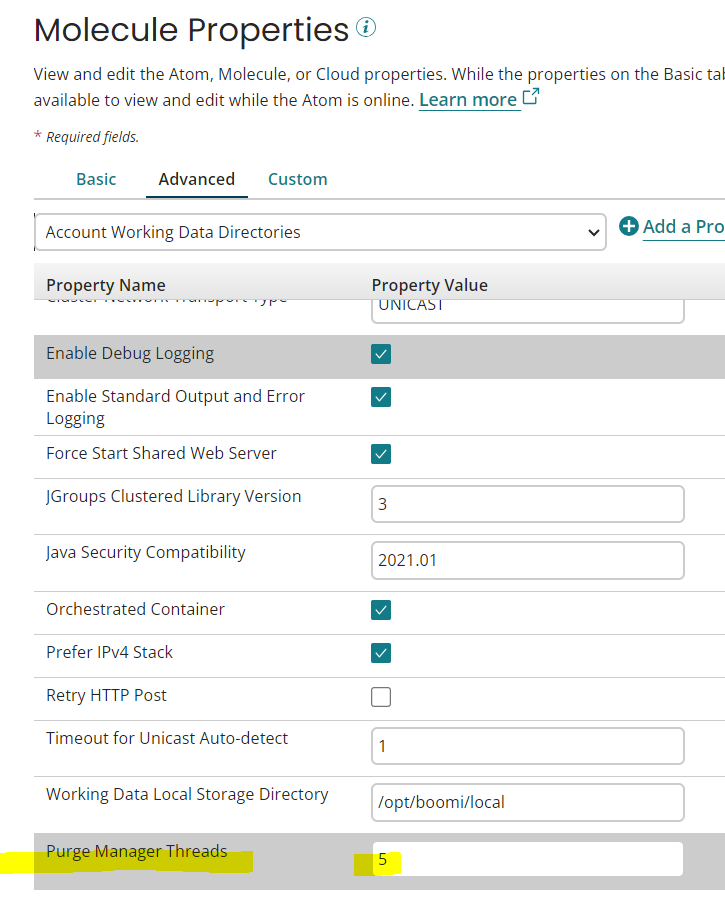Click the info icon beside Molecule Properties
This screenshot has height=910, width=725.
366,28
